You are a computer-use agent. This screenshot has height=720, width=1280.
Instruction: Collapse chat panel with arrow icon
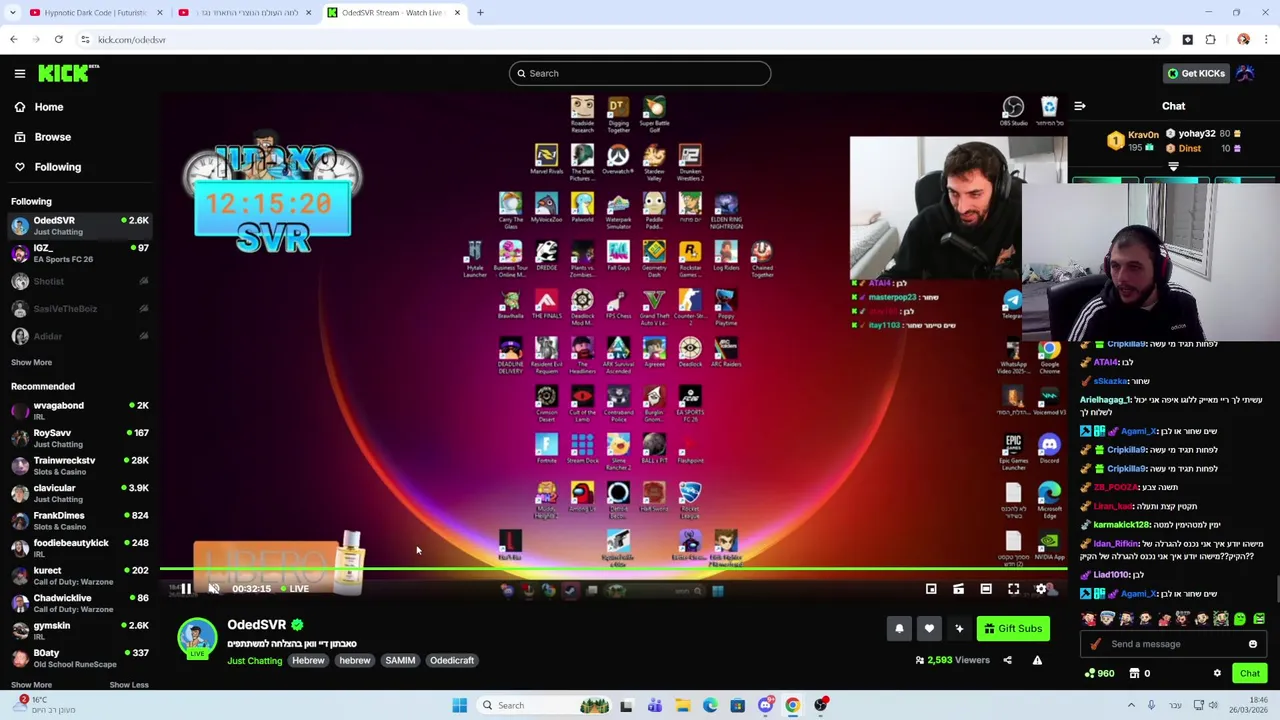point(1080,106)
